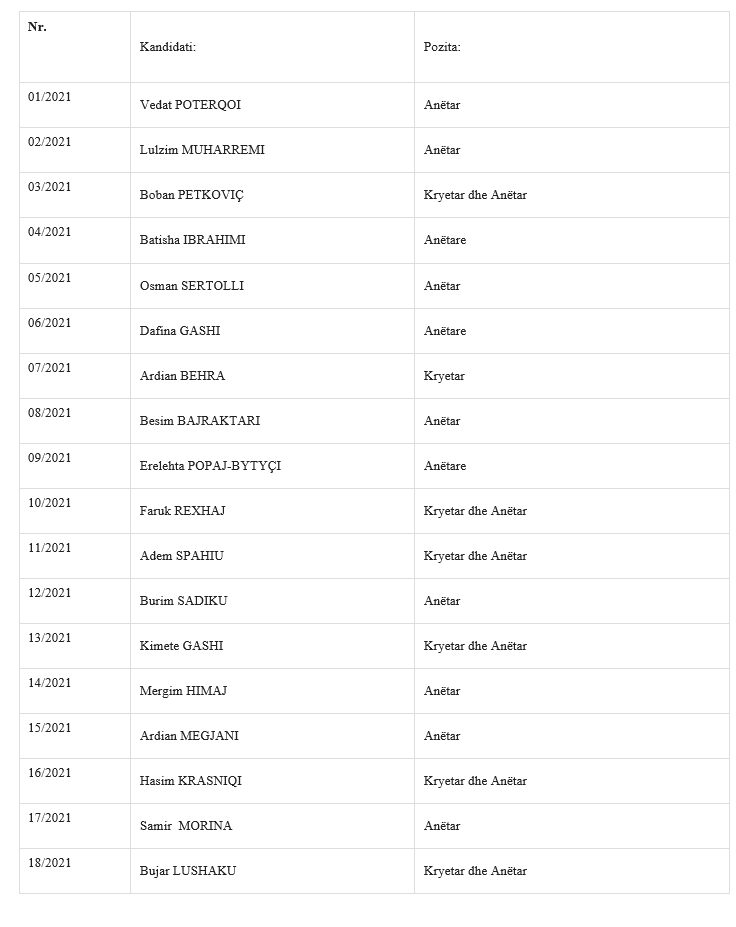Click the Kandidati column header
The width and height of the screenshot is (736, 927).
[167, 47]
